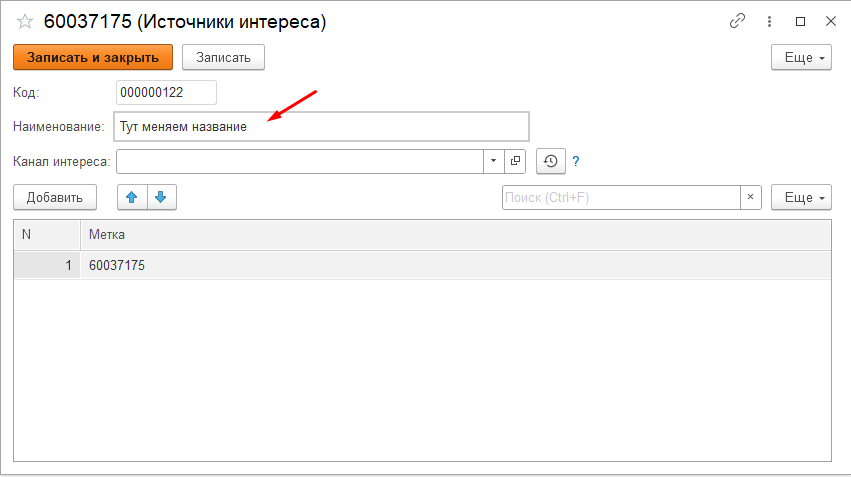This screenshot has width=851, height=477.
Task: Add form to favorites with star icon
Action: coord(25,22)
